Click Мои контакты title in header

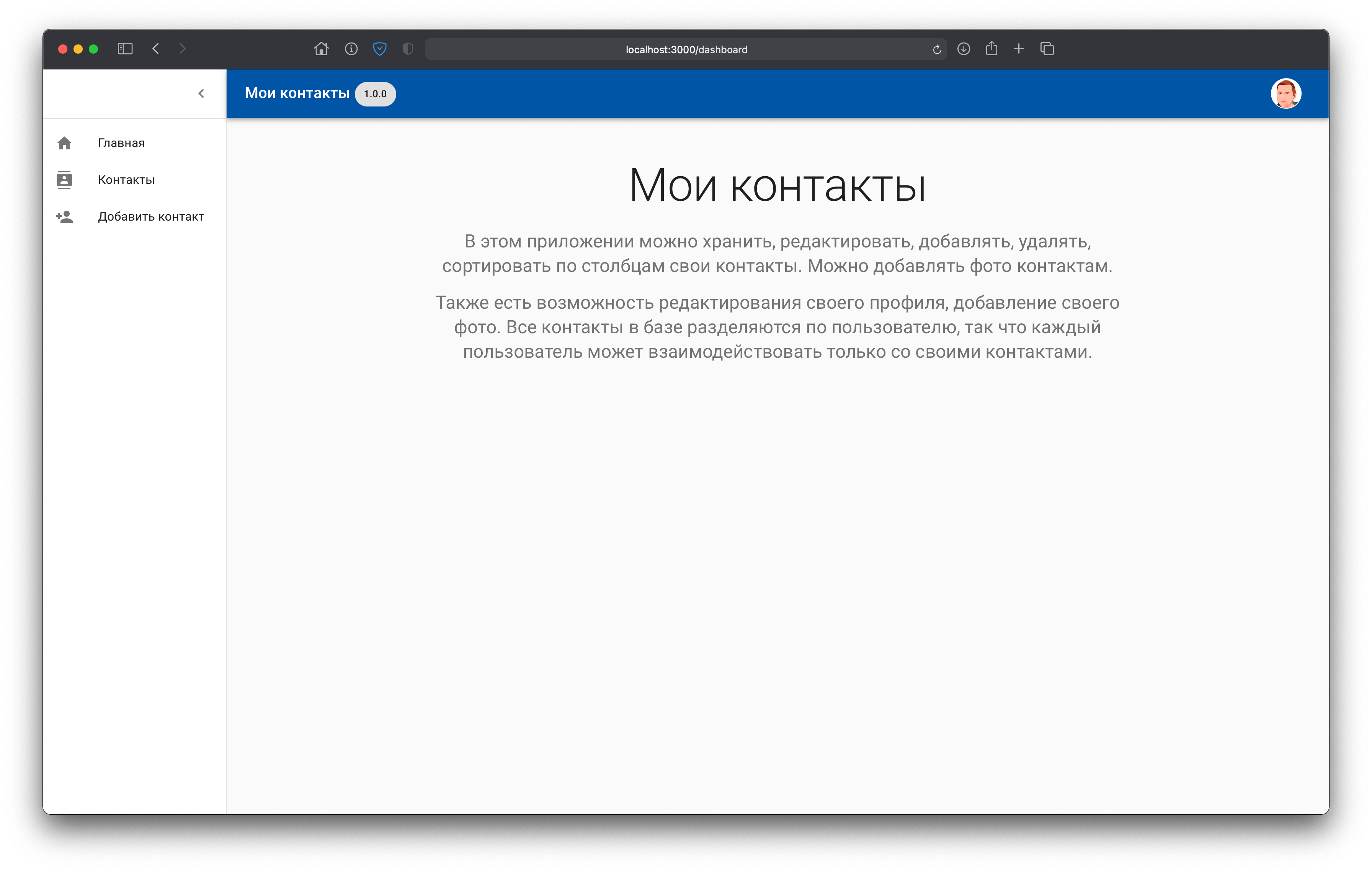pyautogui.click(x=297, y=93)
